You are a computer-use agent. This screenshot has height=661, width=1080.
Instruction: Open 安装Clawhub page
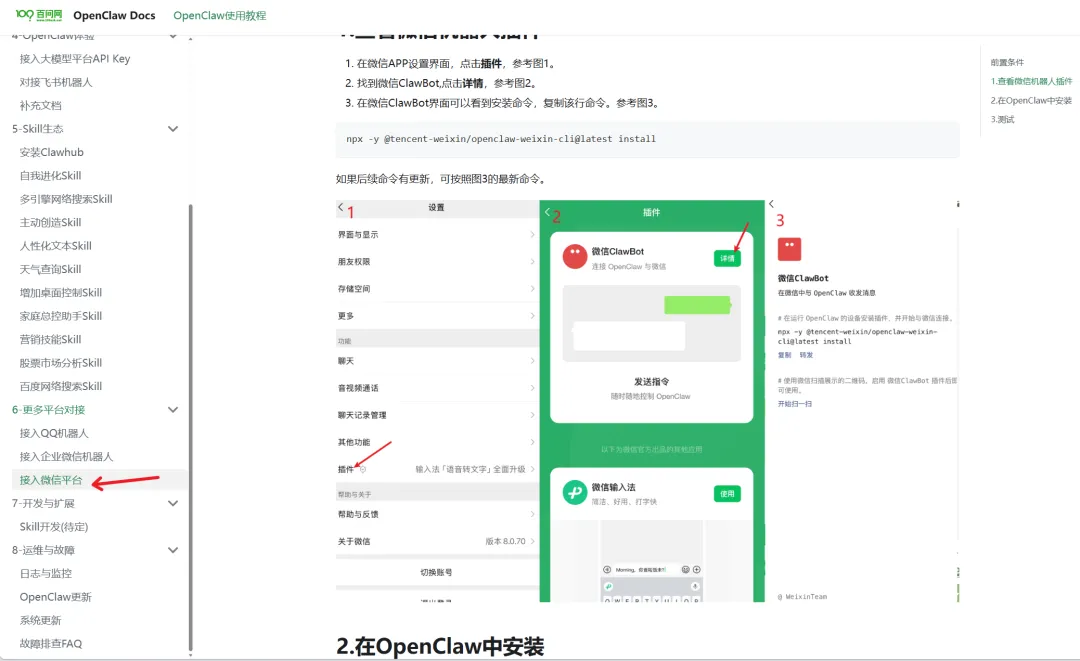52,152
